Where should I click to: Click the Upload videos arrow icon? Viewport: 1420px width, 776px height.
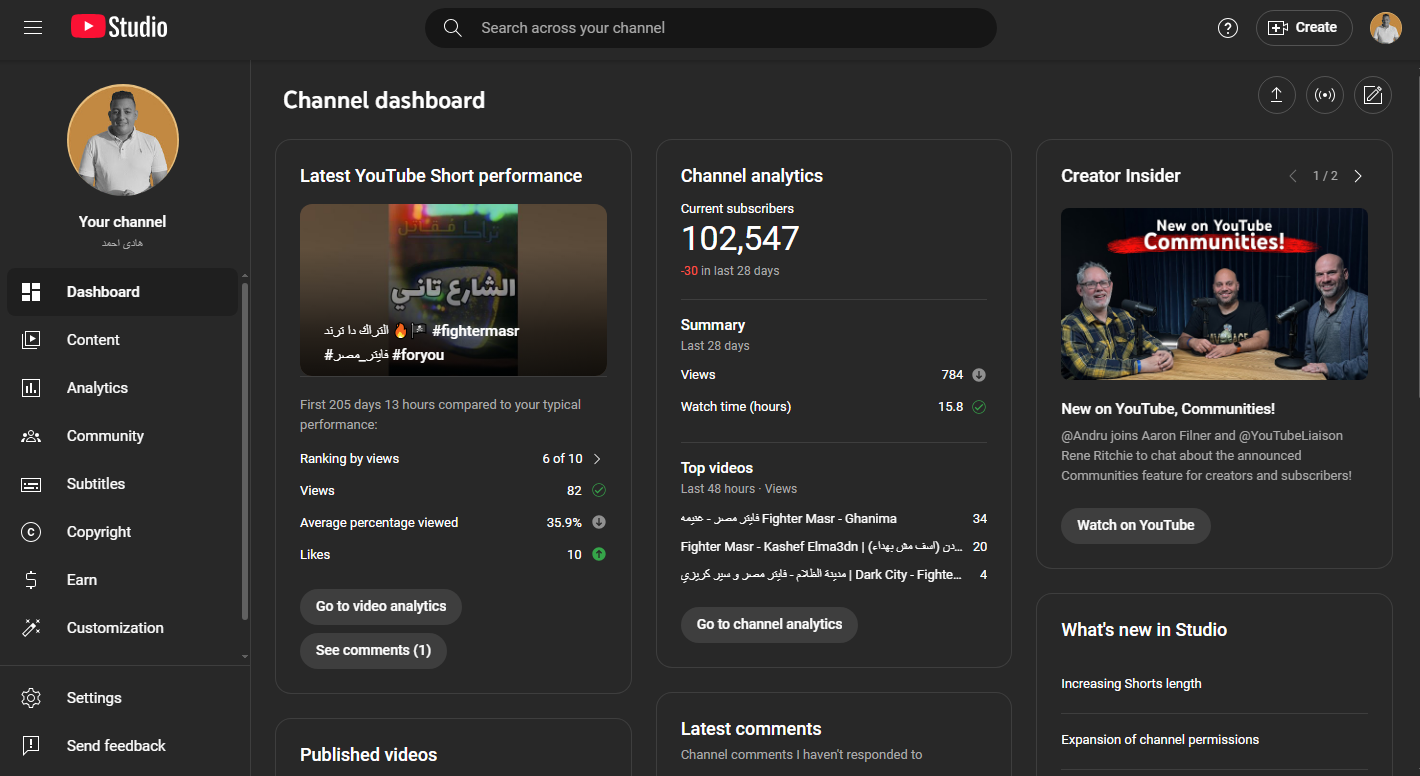pos(1277,95)
